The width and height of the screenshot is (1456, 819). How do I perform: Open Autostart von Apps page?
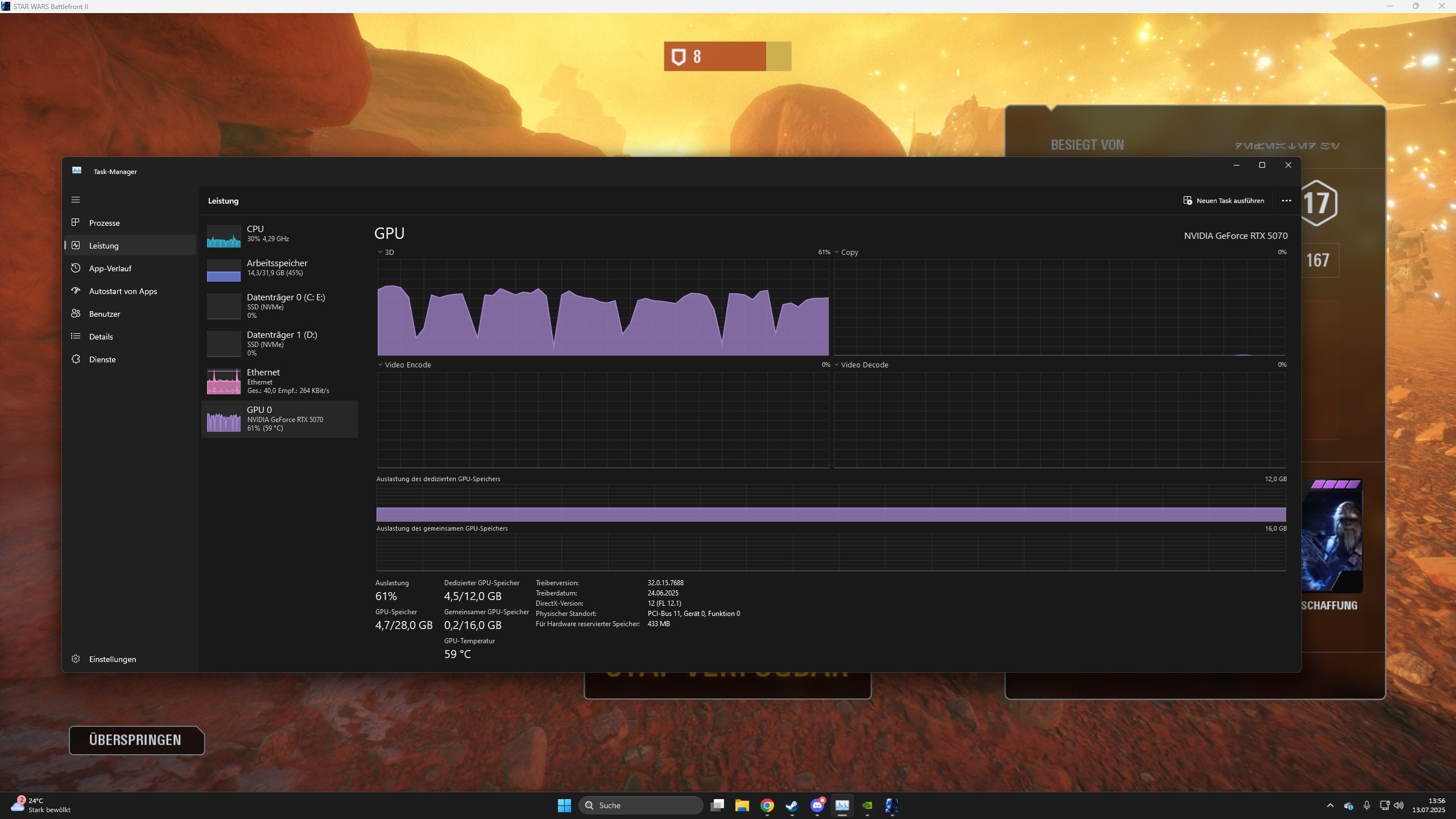tap(123, 291)
